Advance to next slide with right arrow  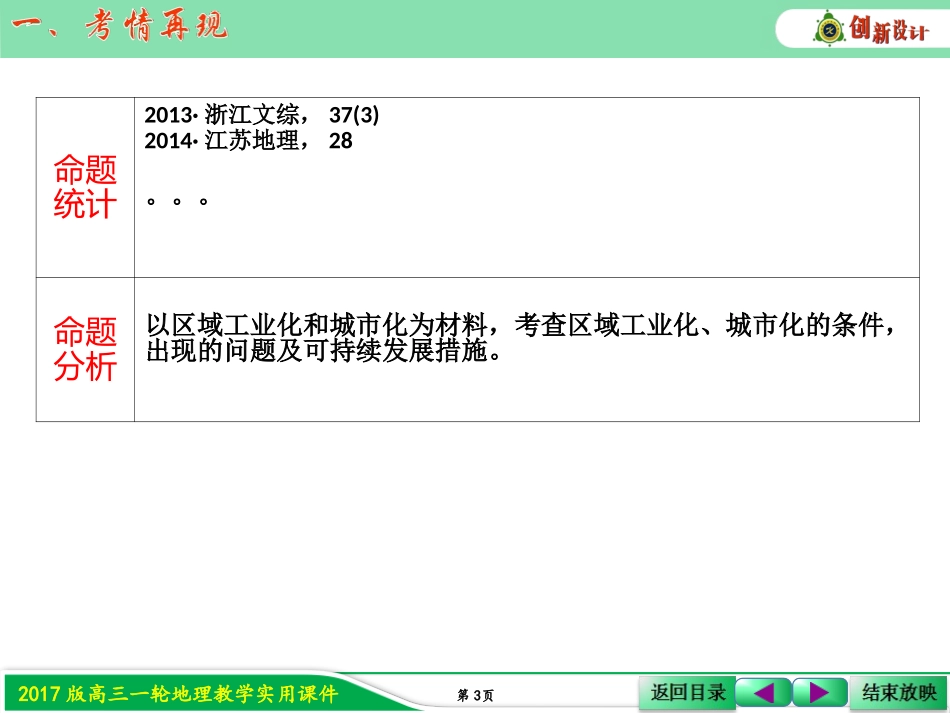819,692
